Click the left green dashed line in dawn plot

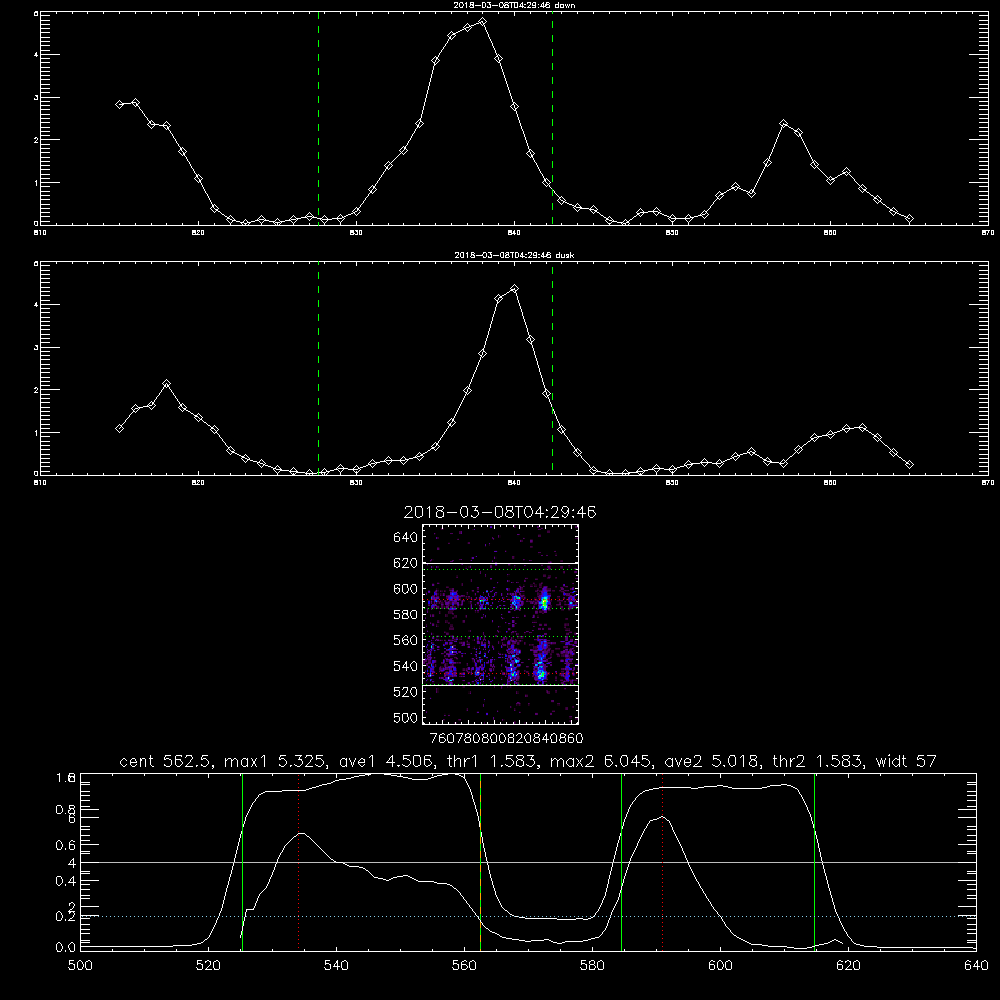point(318,118)
